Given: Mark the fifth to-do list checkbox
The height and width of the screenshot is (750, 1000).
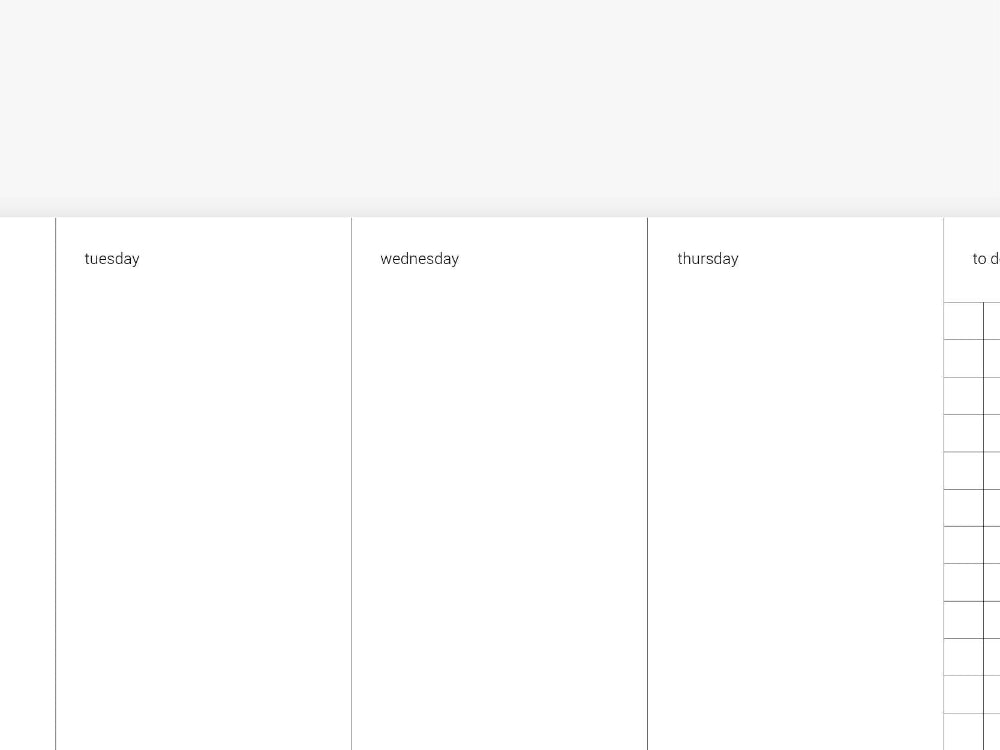Looking at the screenshot, I should [x=964, y=471].
